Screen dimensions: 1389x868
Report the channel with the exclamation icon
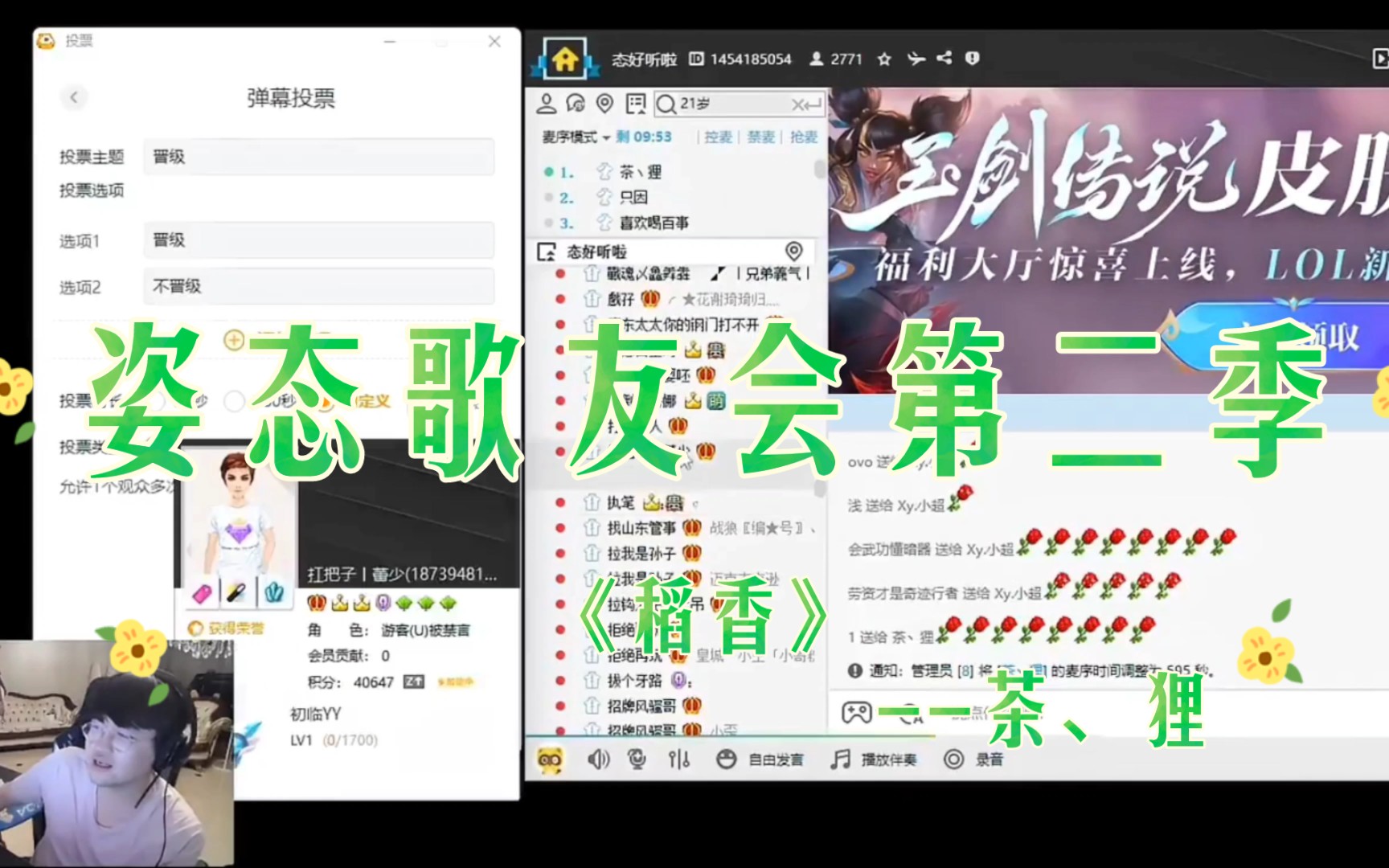pos(973,59)
